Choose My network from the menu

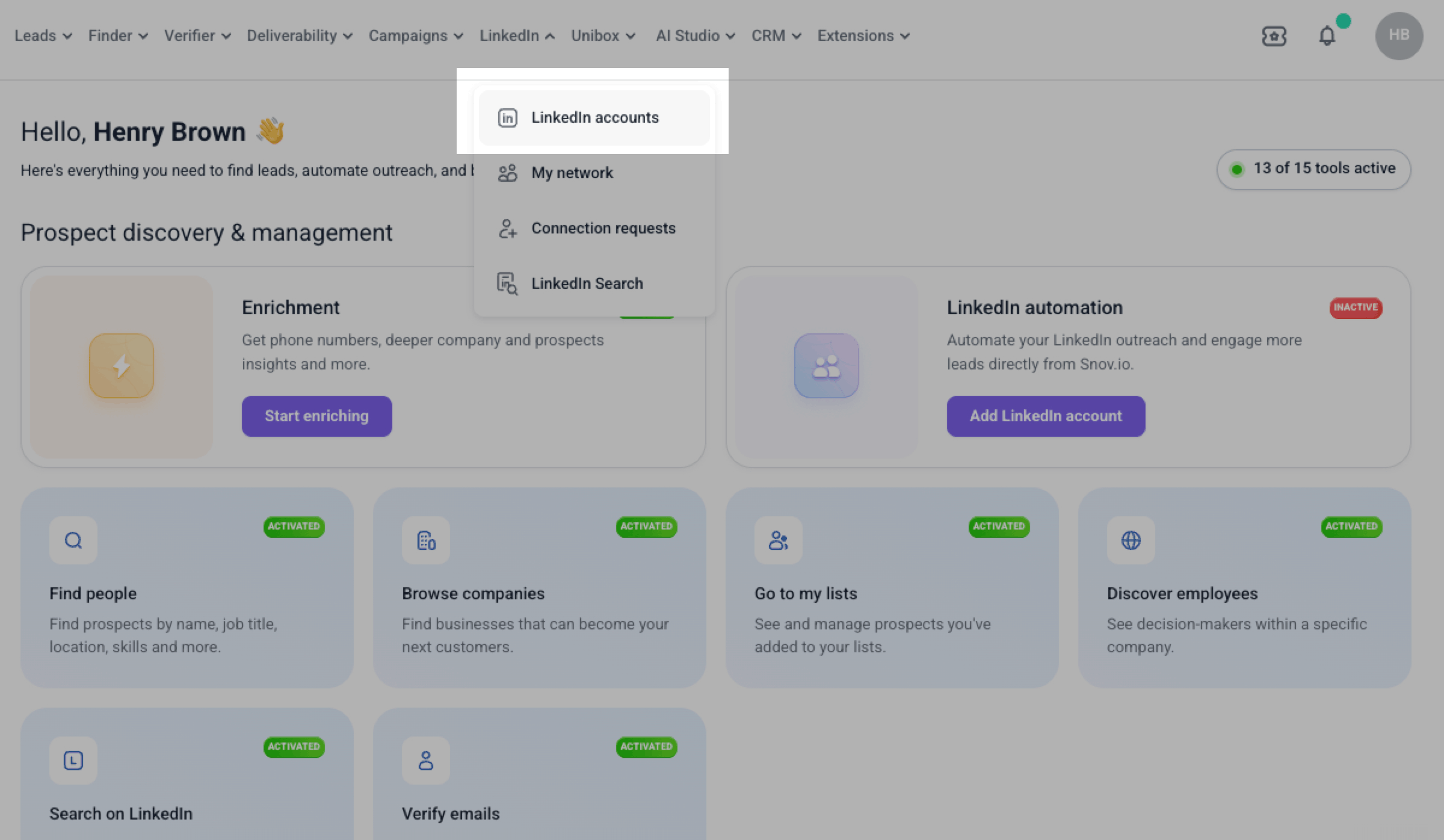tap(594, 173)
